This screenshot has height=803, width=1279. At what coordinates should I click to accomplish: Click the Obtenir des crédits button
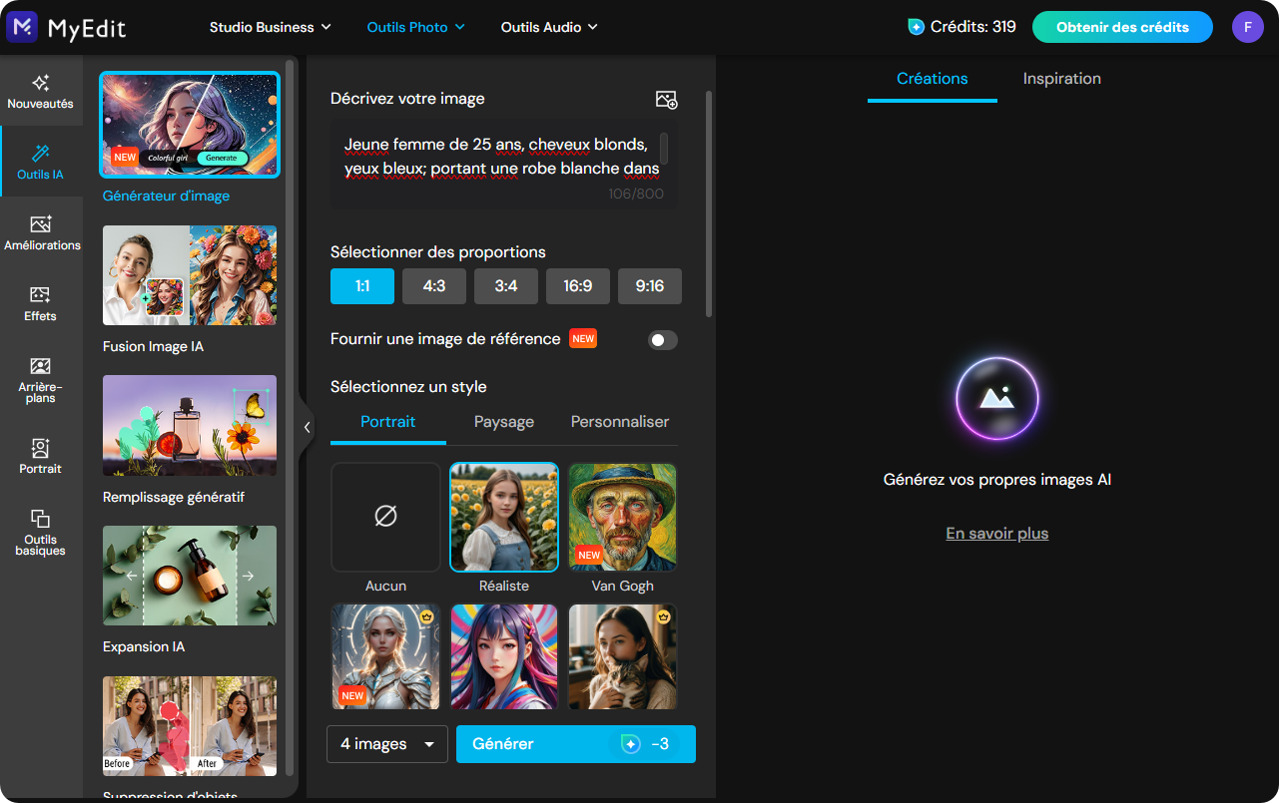click(x=1122, y=27)
